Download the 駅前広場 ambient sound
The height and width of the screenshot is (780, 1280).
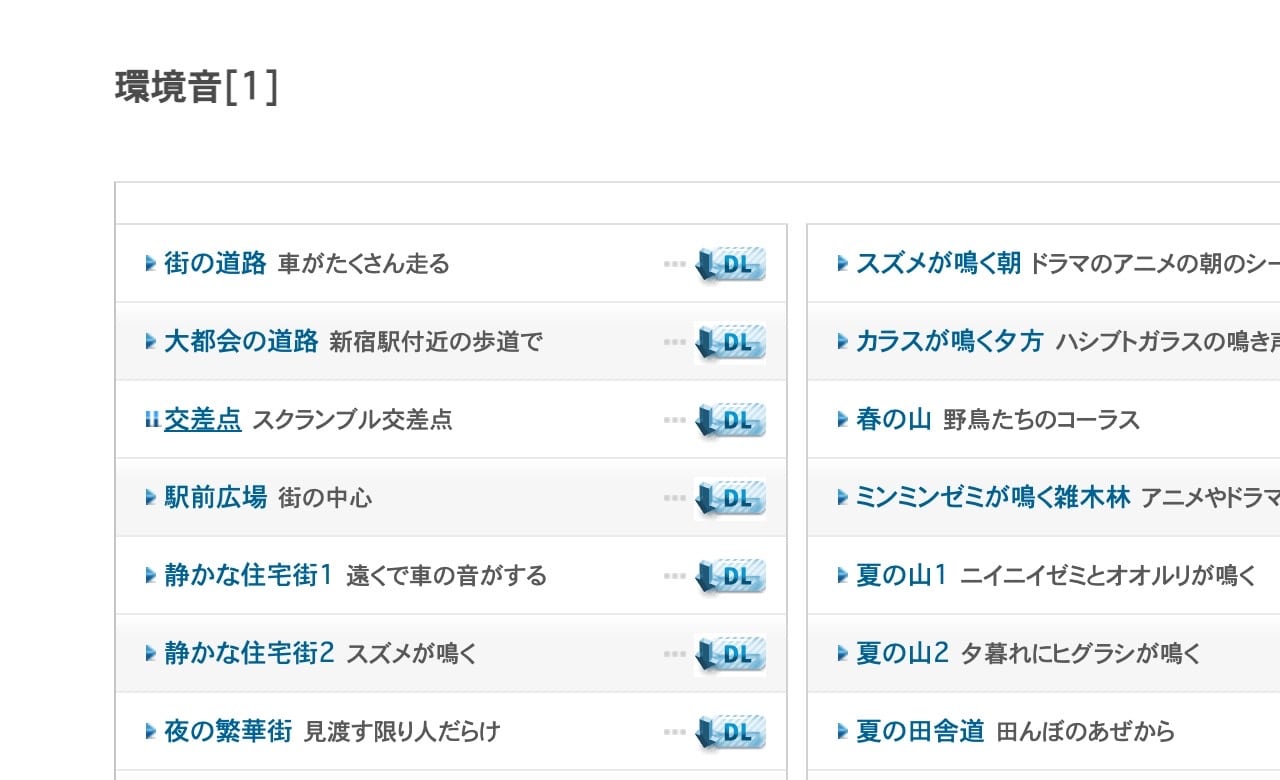click(730, 498)
